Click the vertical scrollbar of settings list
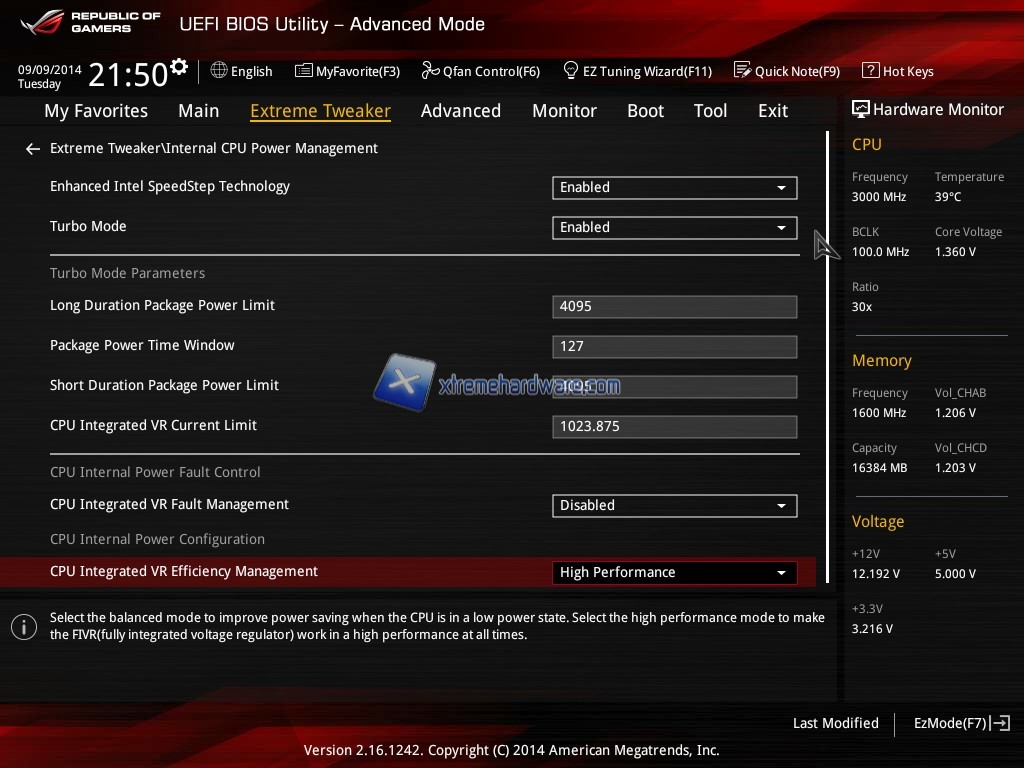 [827, 350]
